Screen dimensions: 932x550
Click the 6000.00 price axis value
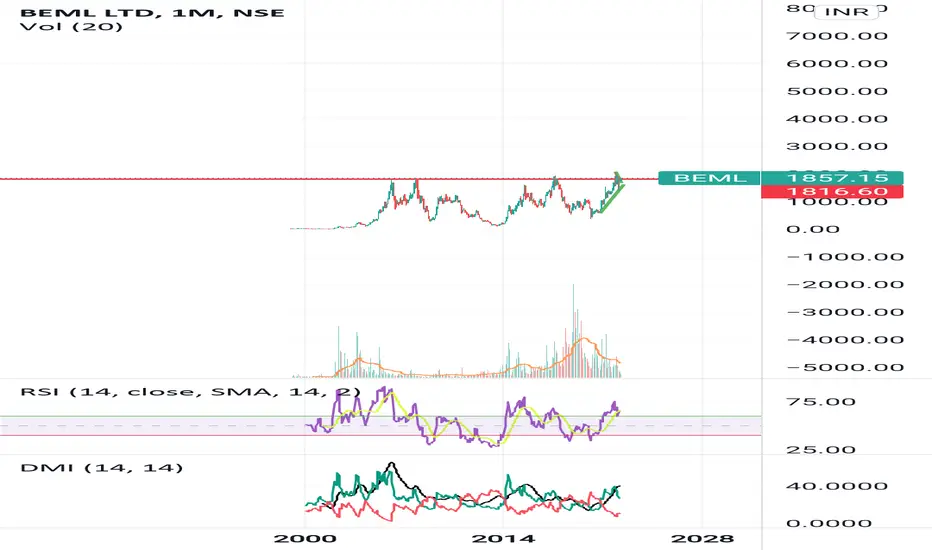837,64
